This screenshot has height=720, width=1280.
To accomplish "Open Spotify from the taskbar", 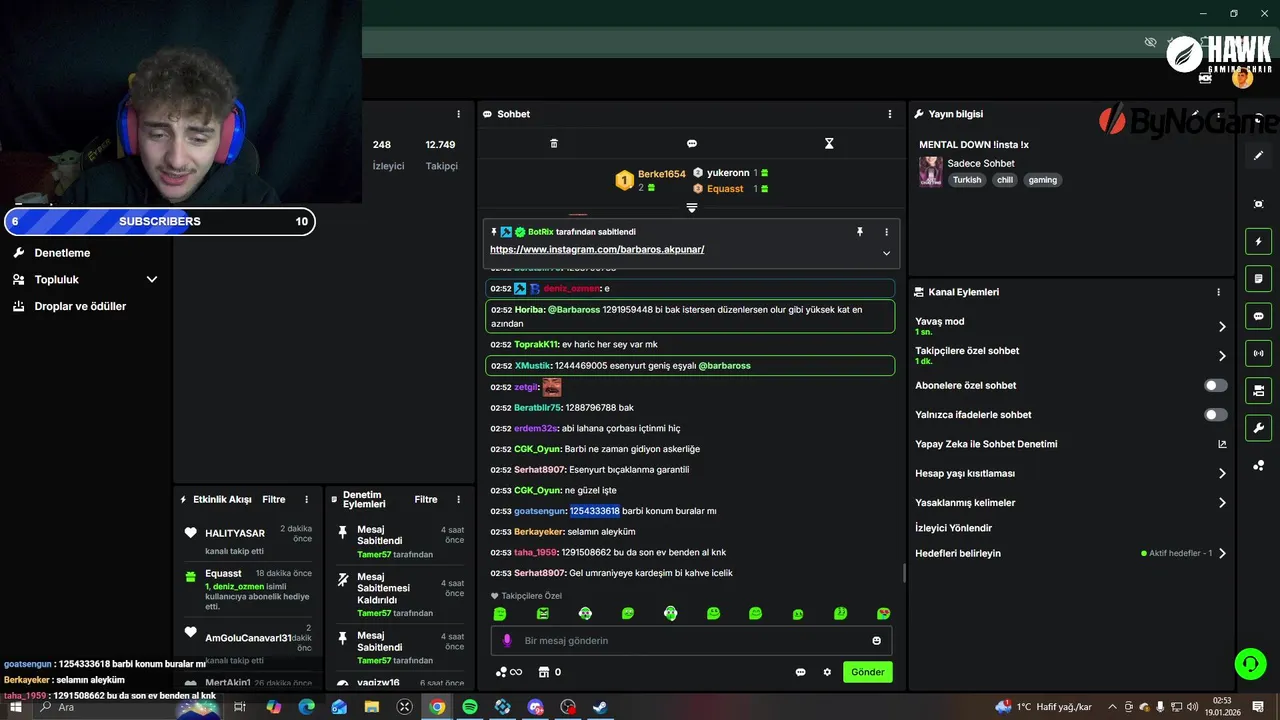I will [470, 707].
